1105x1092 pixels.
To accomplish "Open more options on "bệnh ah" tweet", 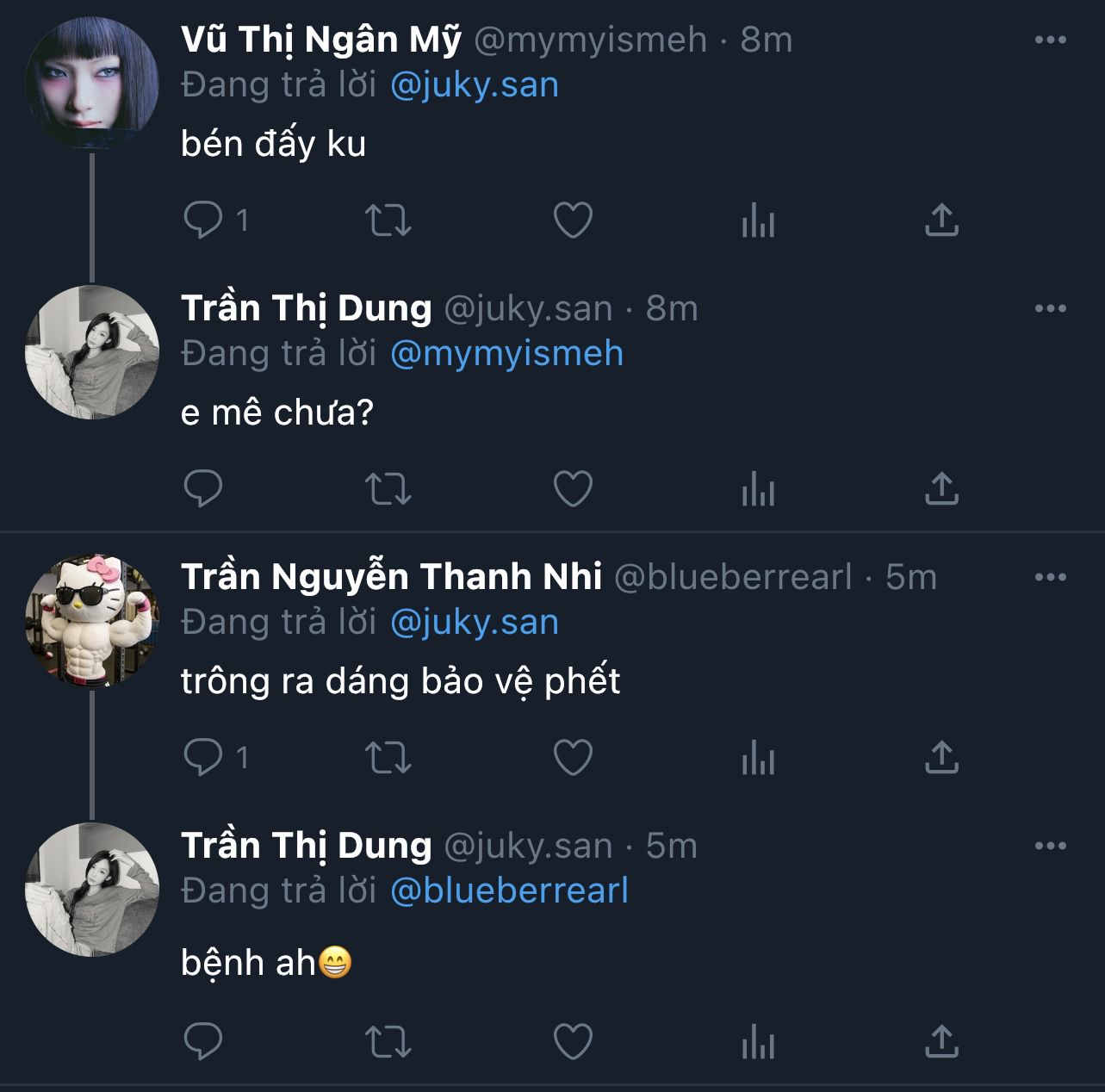I will tap(1050, 846).
